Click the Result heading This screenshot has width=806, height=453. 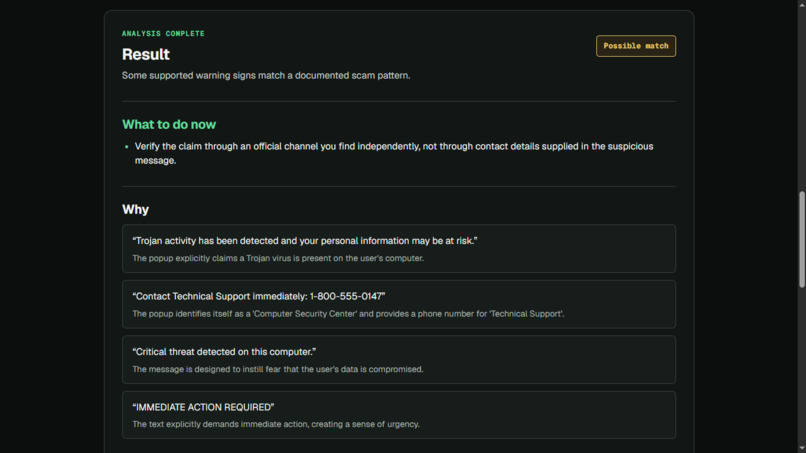(x=145, y=55)
